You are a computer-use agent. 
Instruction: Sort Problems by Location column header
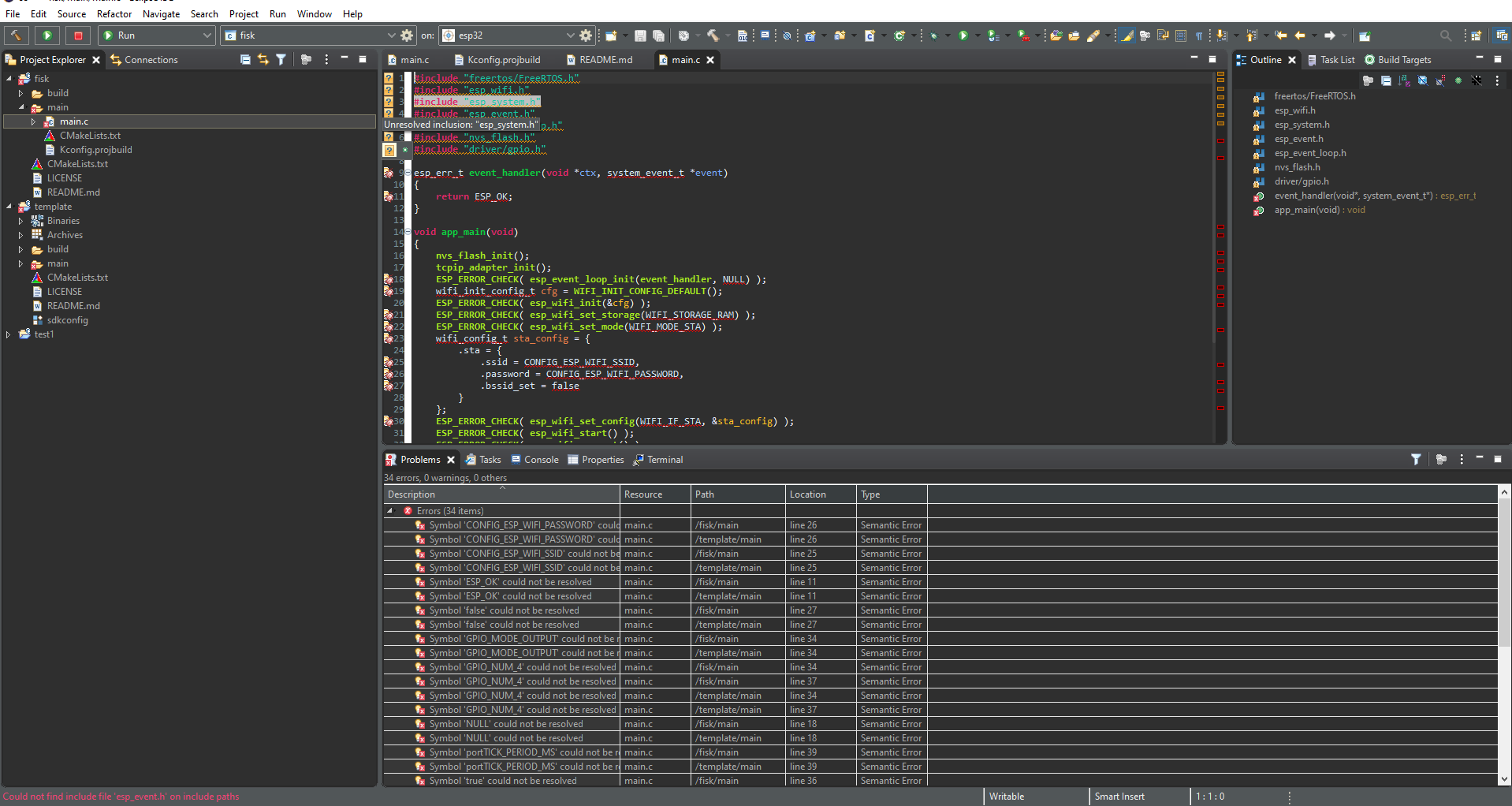coord(821,494)
